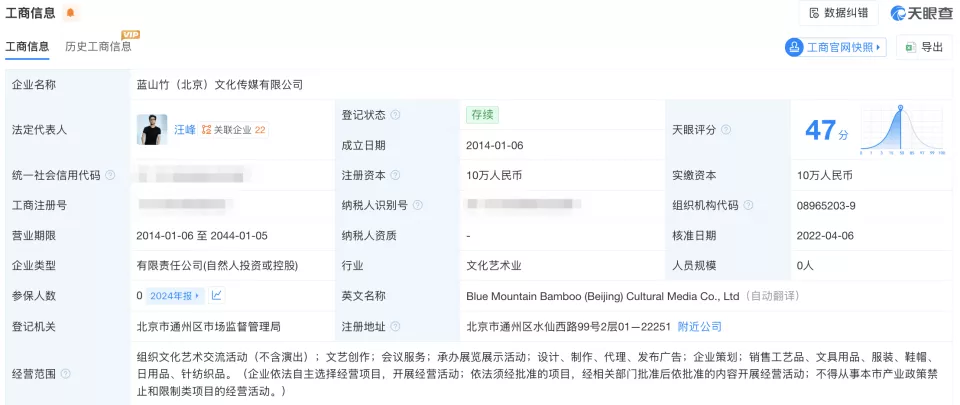Click help icon beside 注册资本
Screen dimensions: 960x405
pos(395,175)
